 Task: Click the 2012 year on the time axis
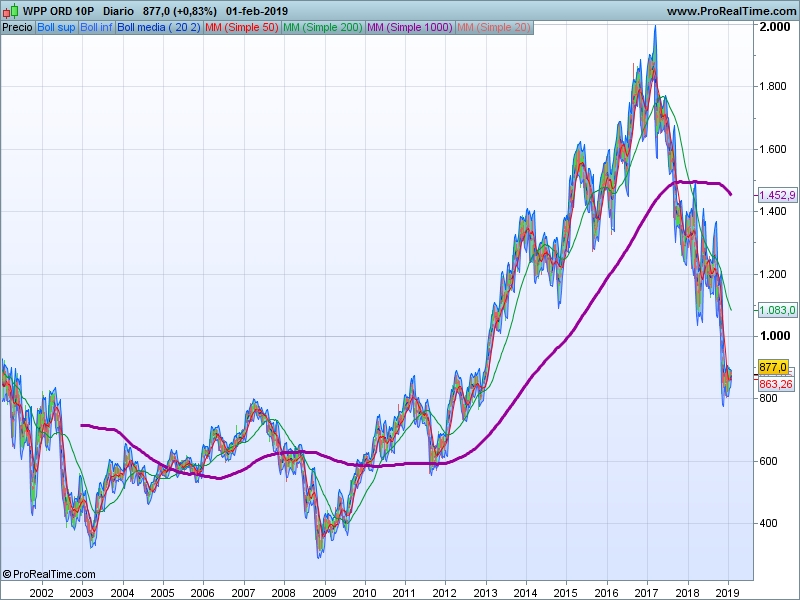(x=444, y=593)
